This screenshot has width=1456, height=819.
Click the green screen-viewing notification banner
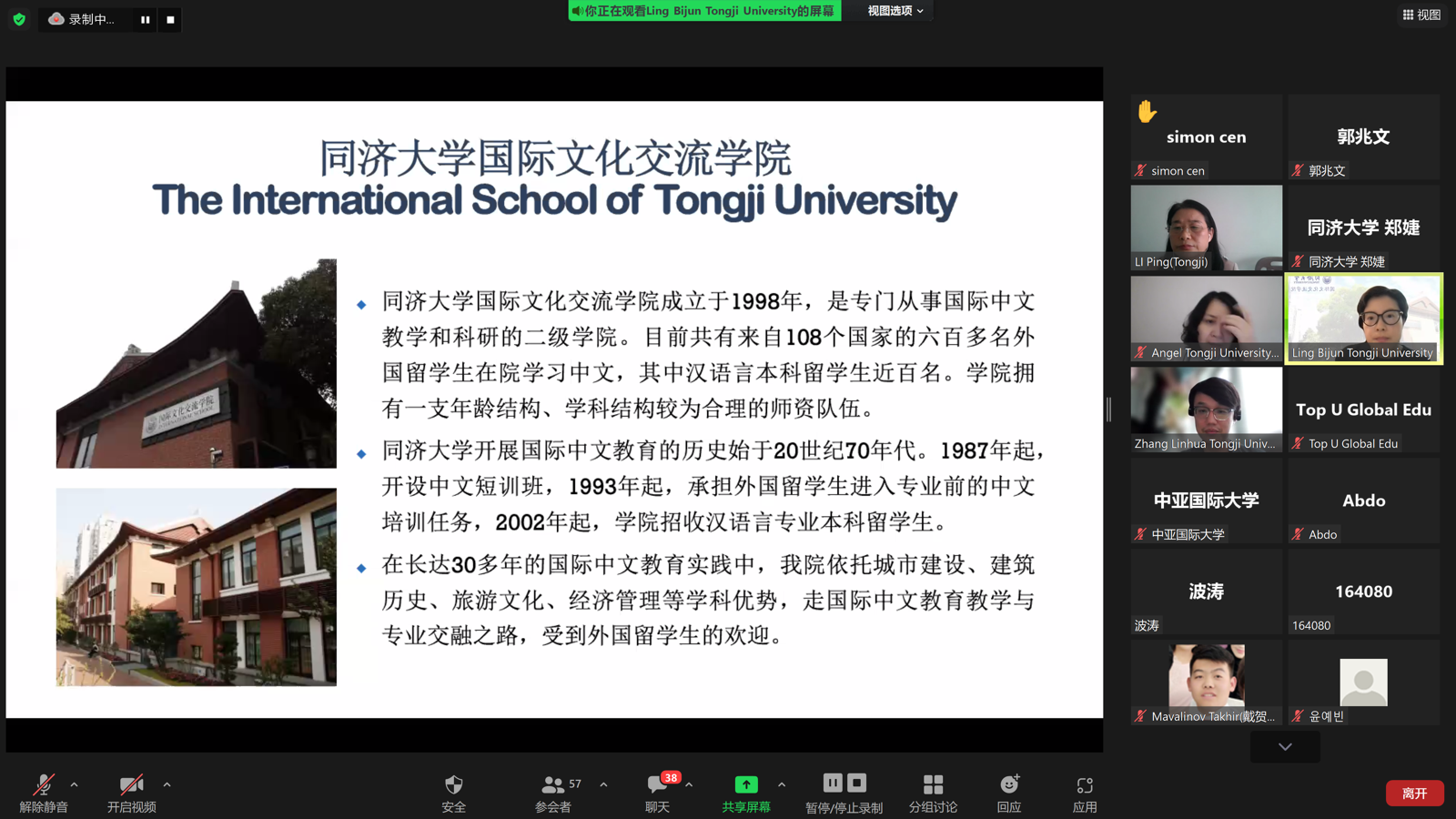(704, 11)
